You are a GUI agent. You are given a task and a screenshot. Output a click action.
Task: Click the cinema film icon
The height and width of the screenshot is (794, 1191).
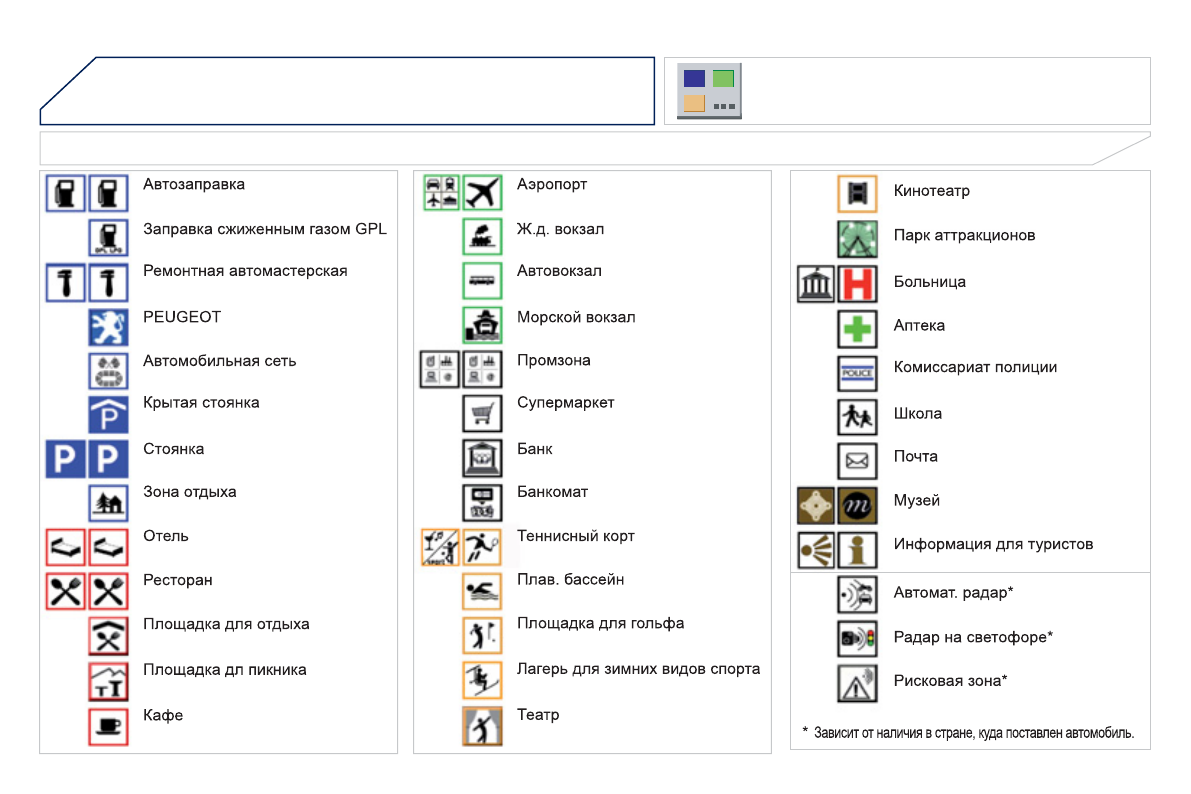(857, 193)
